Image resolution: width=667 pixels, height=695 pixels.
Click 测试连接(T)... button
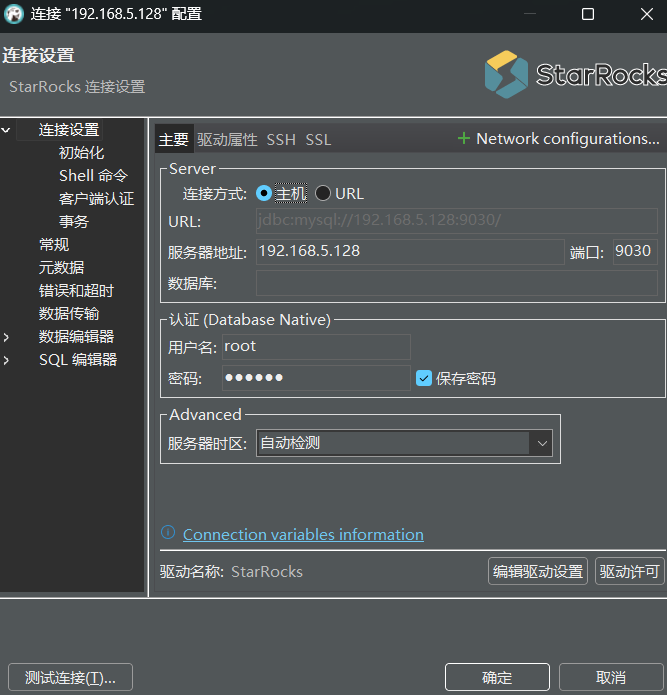click(70, 677)
